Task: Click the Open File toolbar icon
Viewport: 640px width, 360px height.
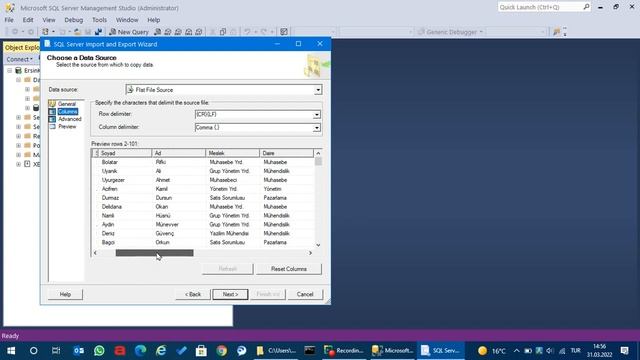Action: (78, 32)
